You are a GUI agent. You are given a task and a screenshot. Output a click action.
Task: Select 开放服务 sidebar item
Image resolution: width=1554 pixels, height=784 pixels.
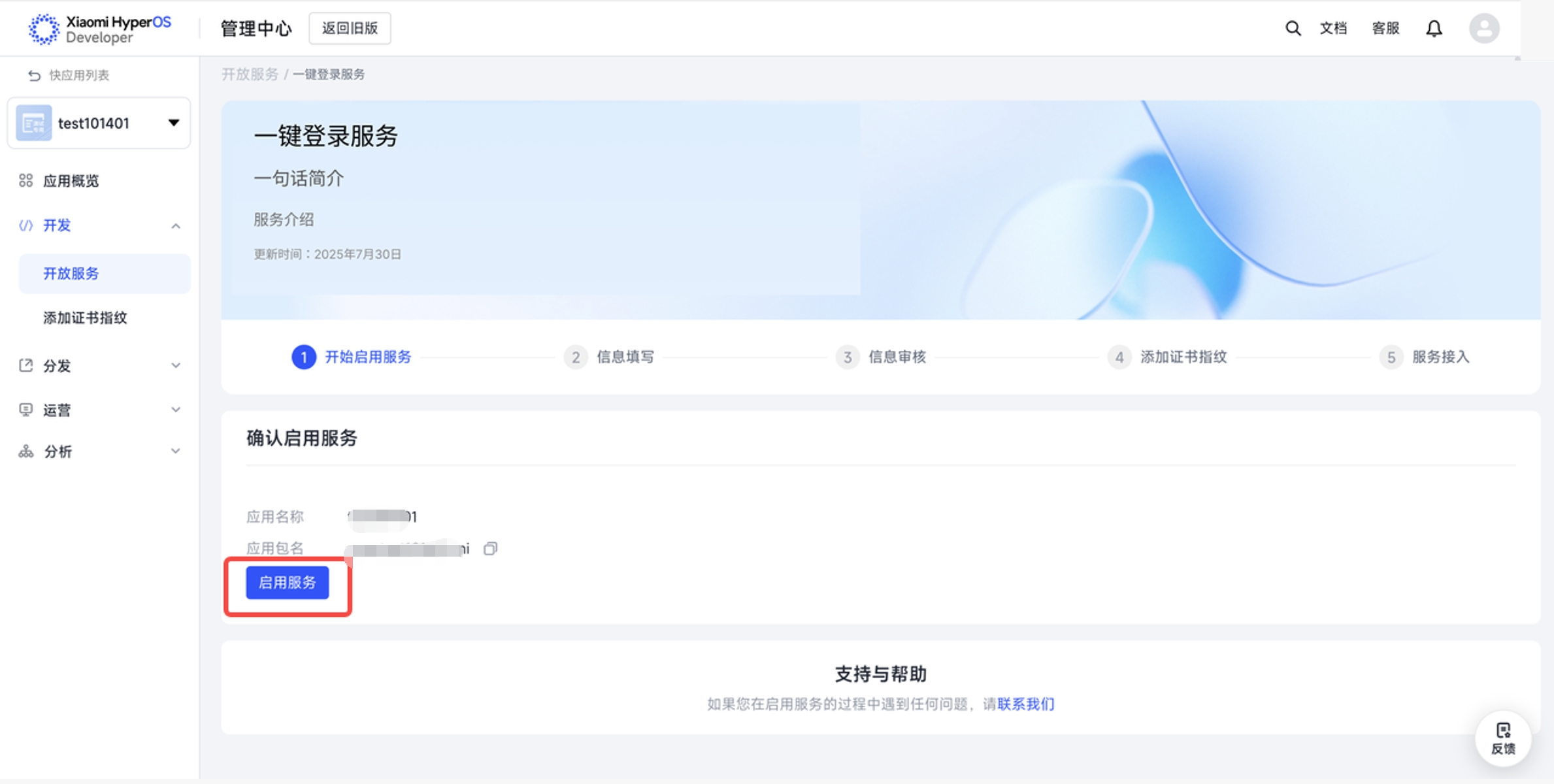71,274
